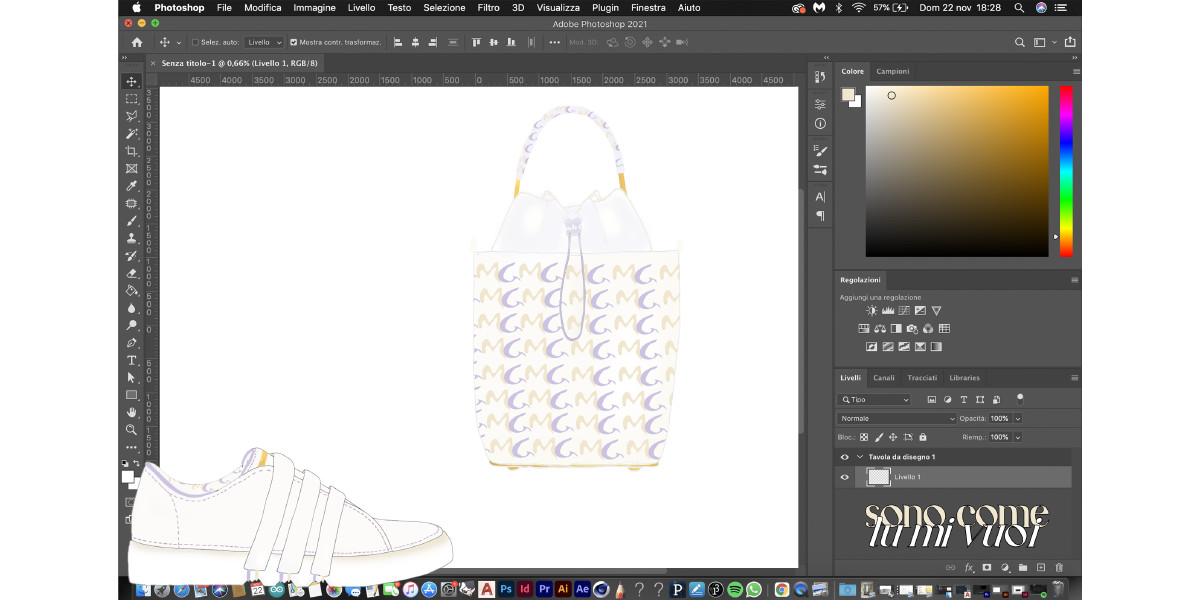Add a layer mask

pos(987,567)
